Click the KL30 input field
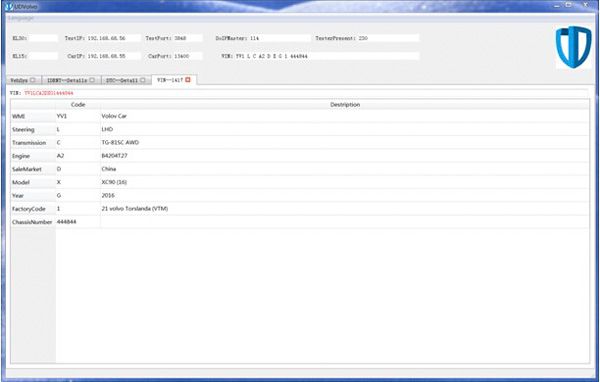The height and width of the screenshot is (382, 600). (x=42, y=38)
